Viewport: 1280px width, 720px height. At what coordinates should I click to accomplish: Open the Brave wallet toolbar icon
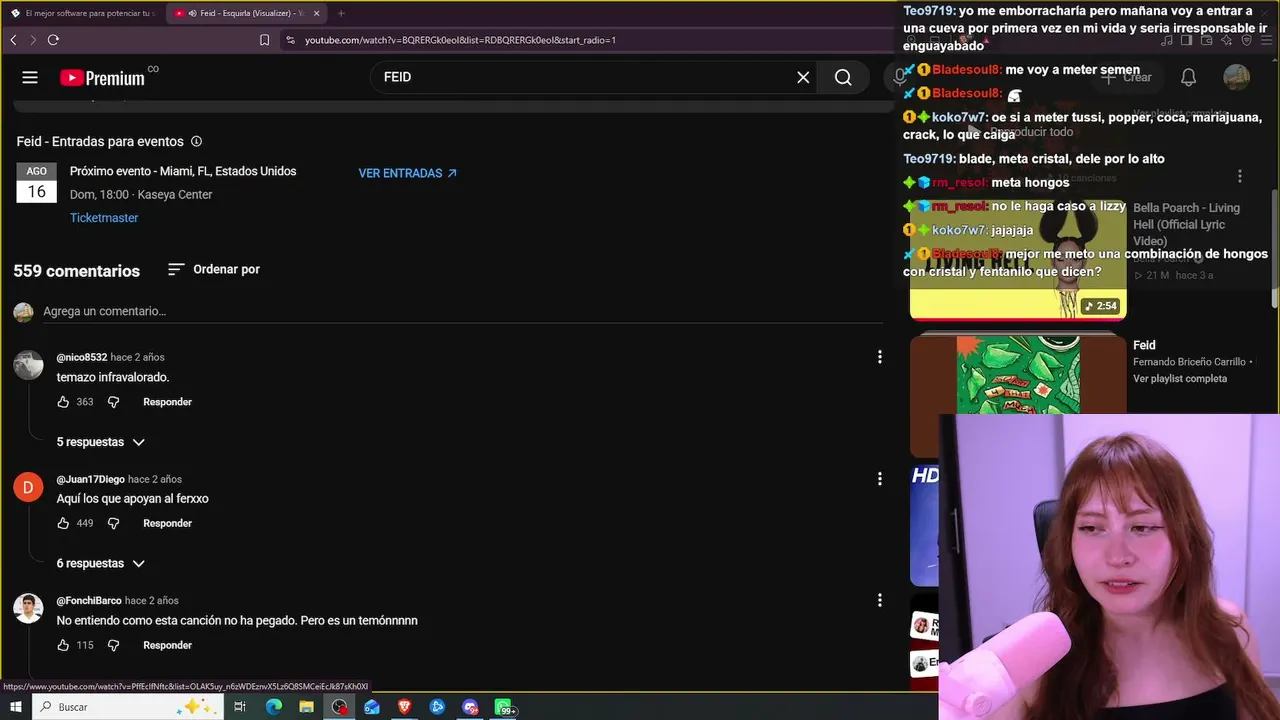click(1206, 40)
